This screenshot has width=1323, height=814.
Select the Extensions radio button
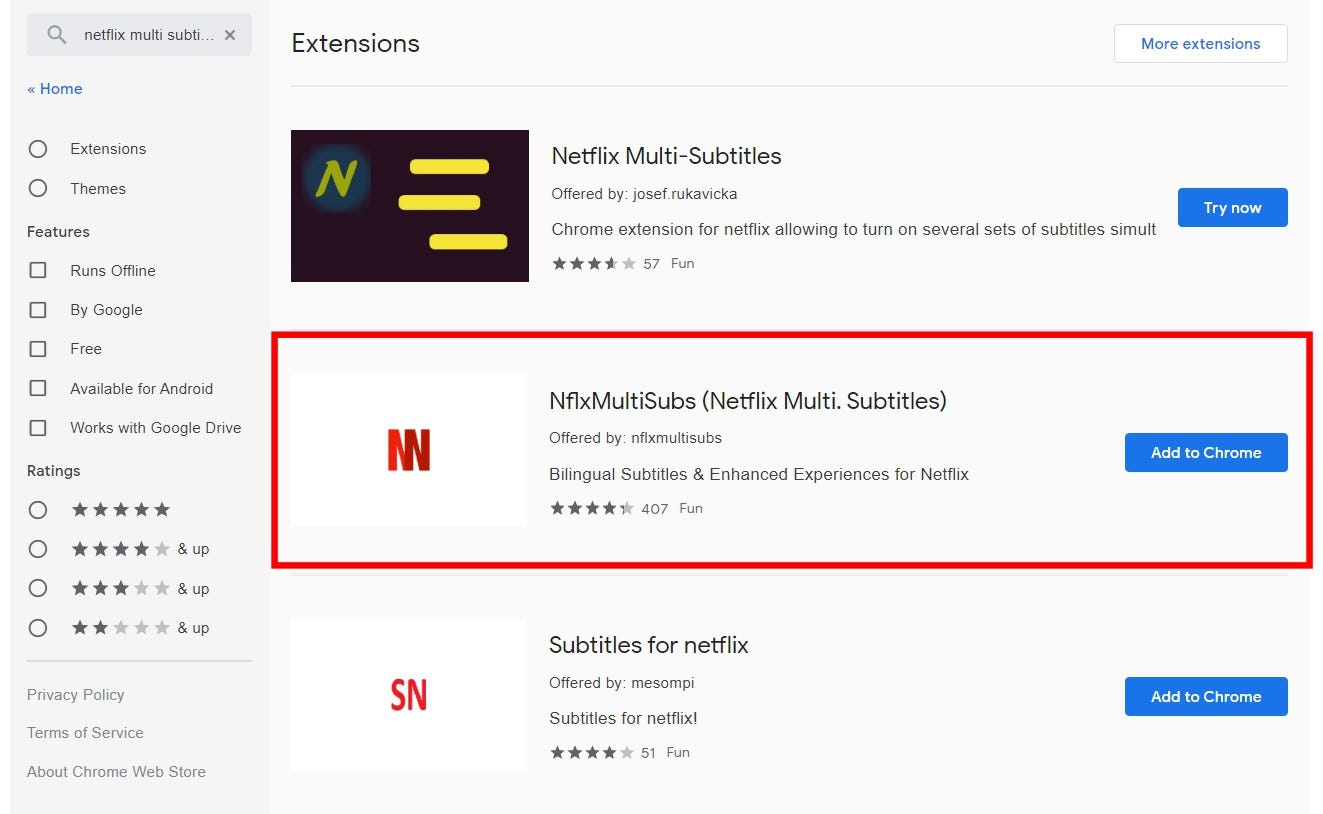point(38,149)
